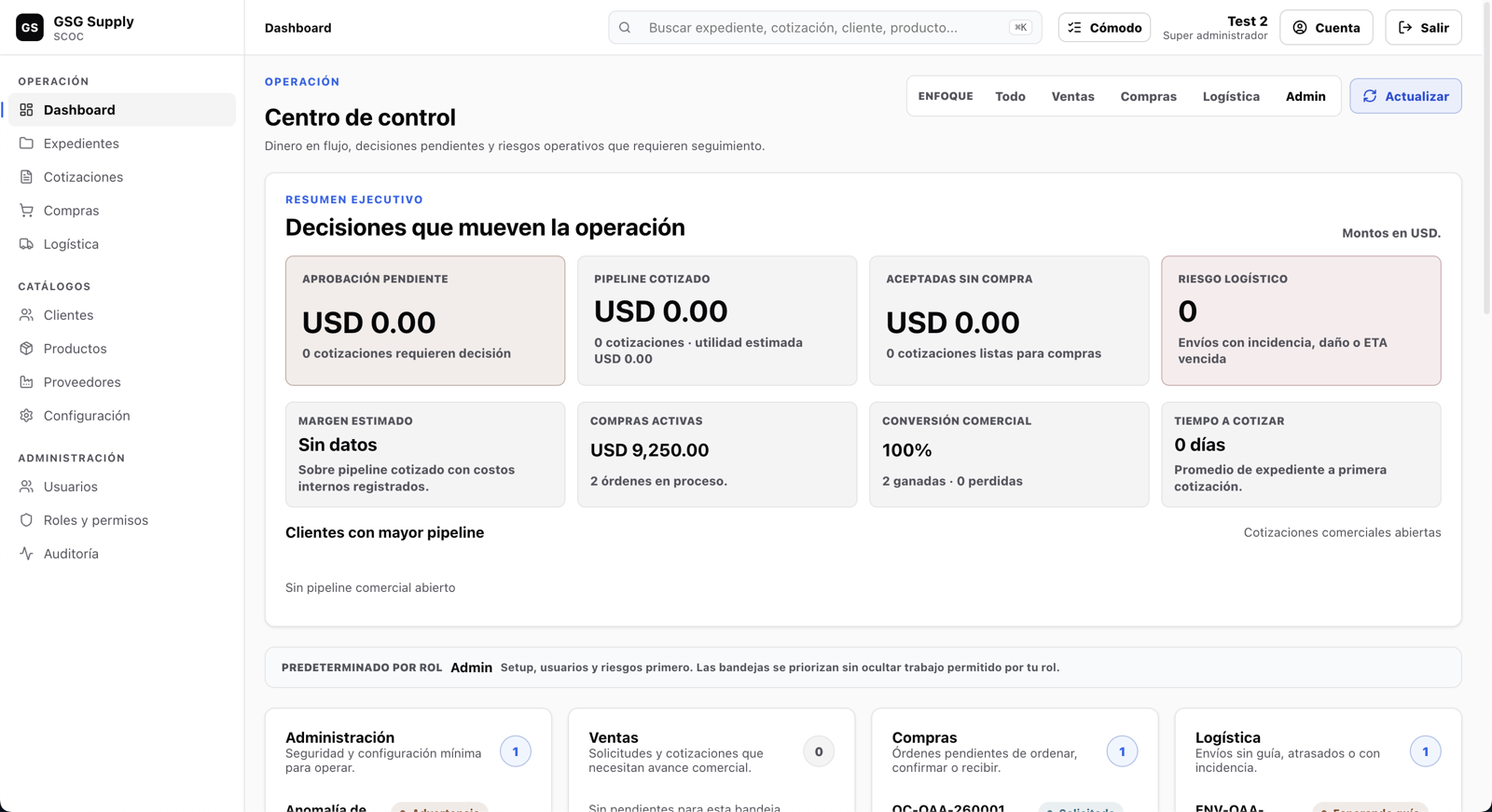
Task: Click the Proveedores factory icon
Action: (x=26, y=382)
